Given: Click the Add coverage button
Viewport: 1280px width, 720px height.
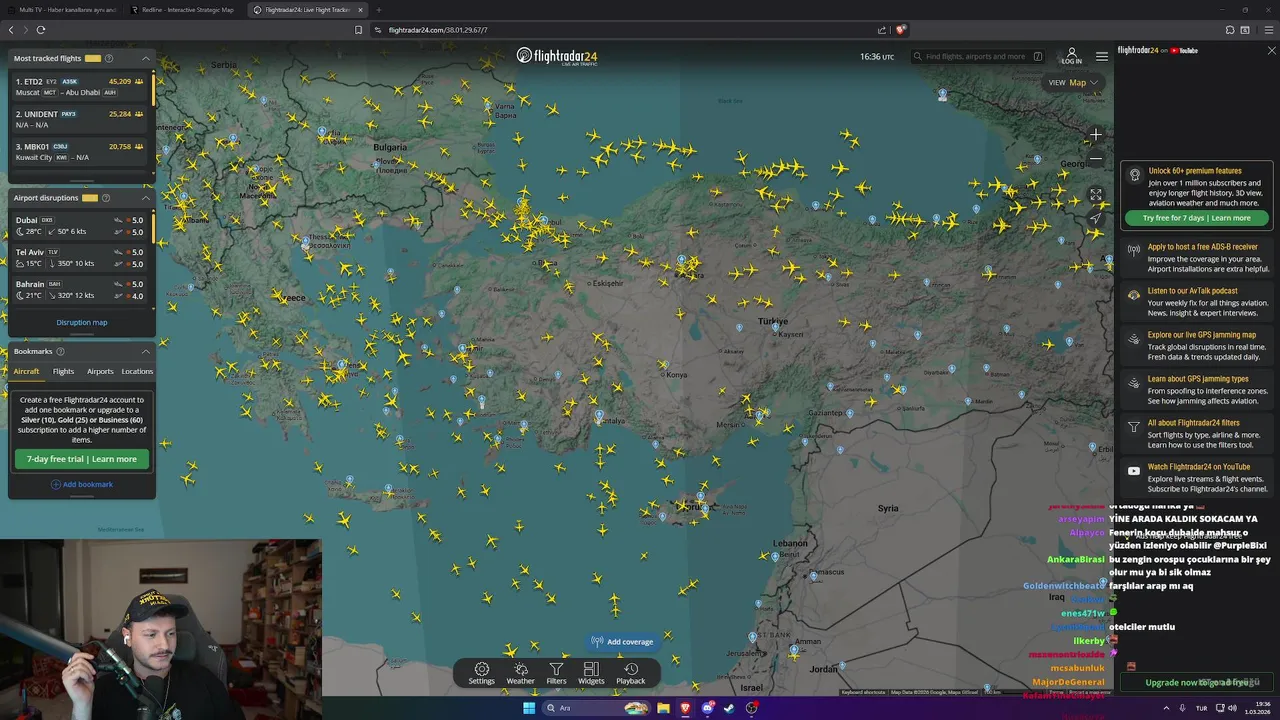Looking at the screenshot, I should [622, 641].
